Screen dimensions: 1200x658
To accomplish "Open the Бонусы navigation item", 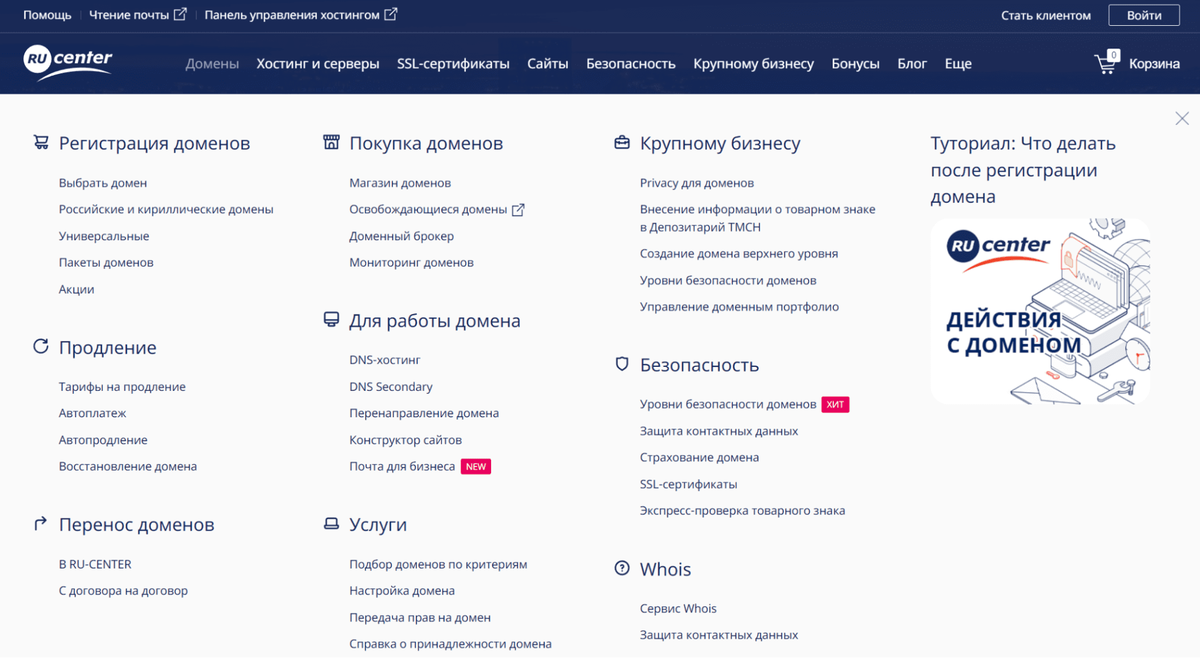I will click(x=856, y=63).
